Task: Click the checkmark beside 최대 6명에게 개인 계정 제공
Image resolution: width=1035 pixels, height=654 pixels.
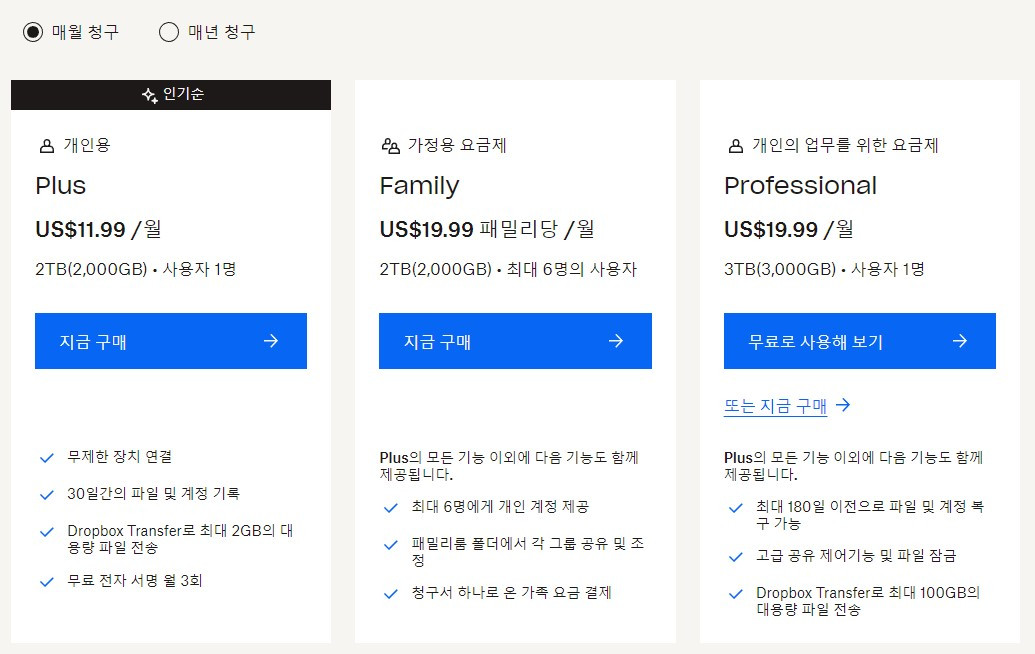Action: pyautogui.click(x=391, y=508)
